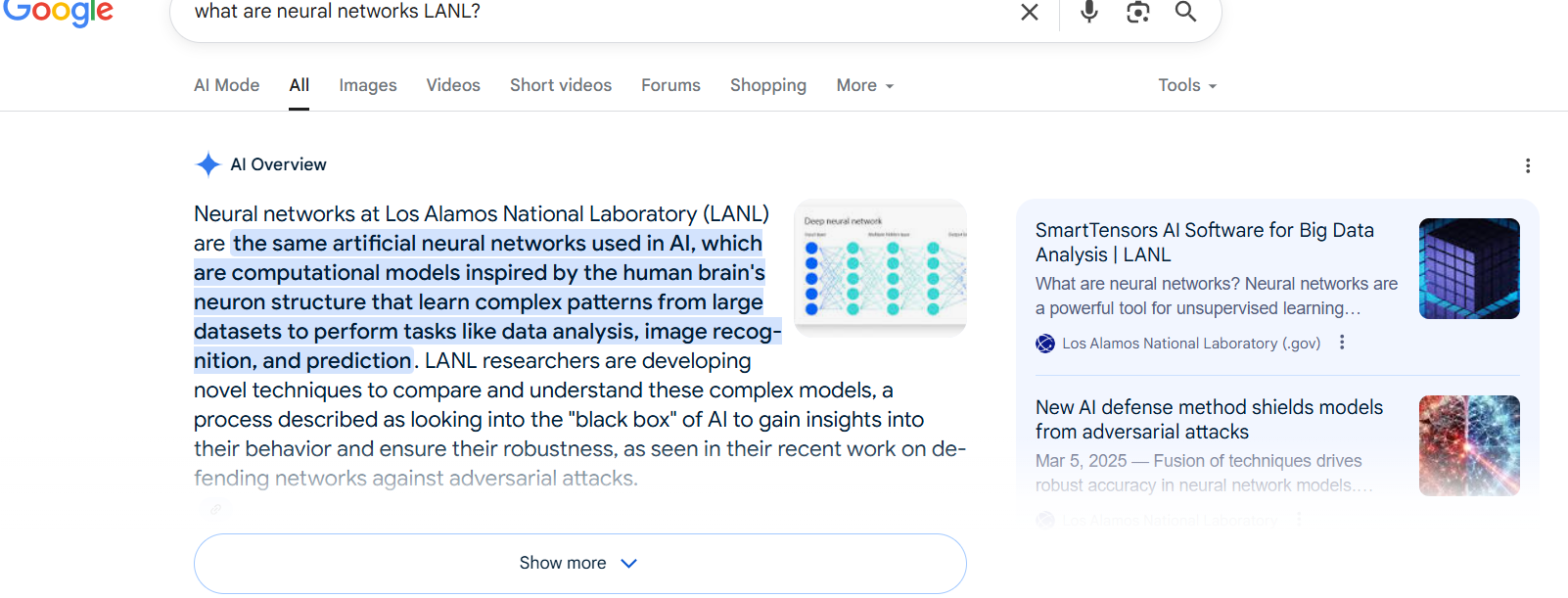Click the adversarial attacks article thumbnail
Image resolution: width=1568 pixels, height=598 pixels.
click(x=1469, y=445)
